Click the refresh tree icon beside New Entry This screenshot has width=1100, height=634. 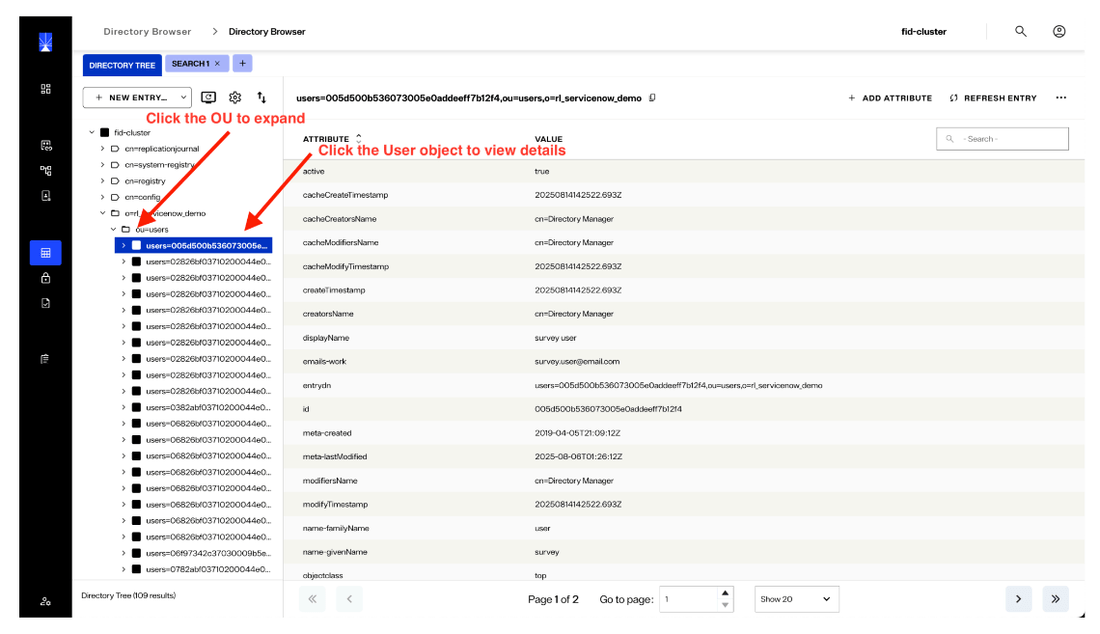pos(208,97)
